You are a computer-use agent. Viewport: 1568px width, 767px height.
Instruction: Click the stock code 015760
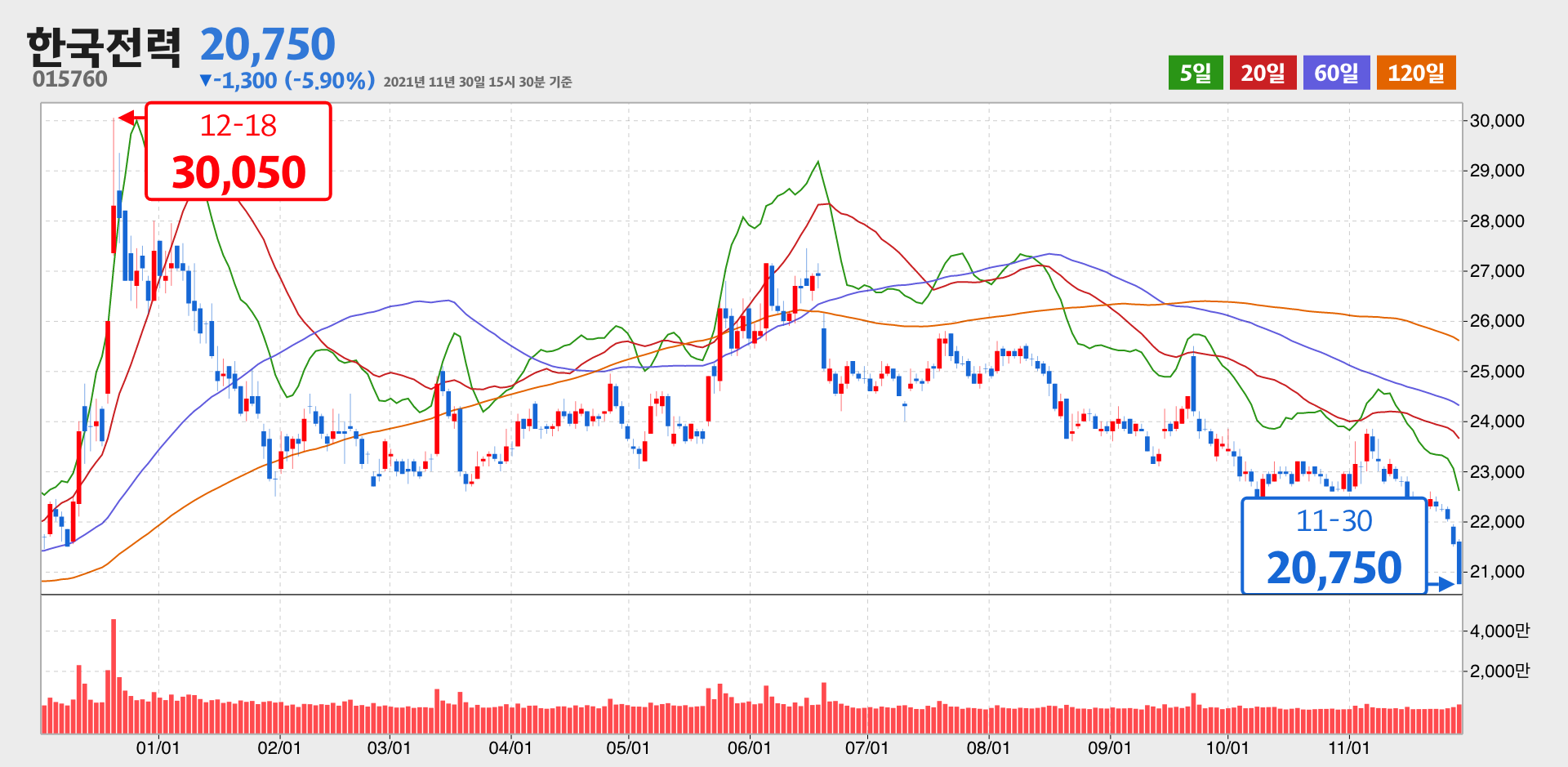(x=70, y=79)
